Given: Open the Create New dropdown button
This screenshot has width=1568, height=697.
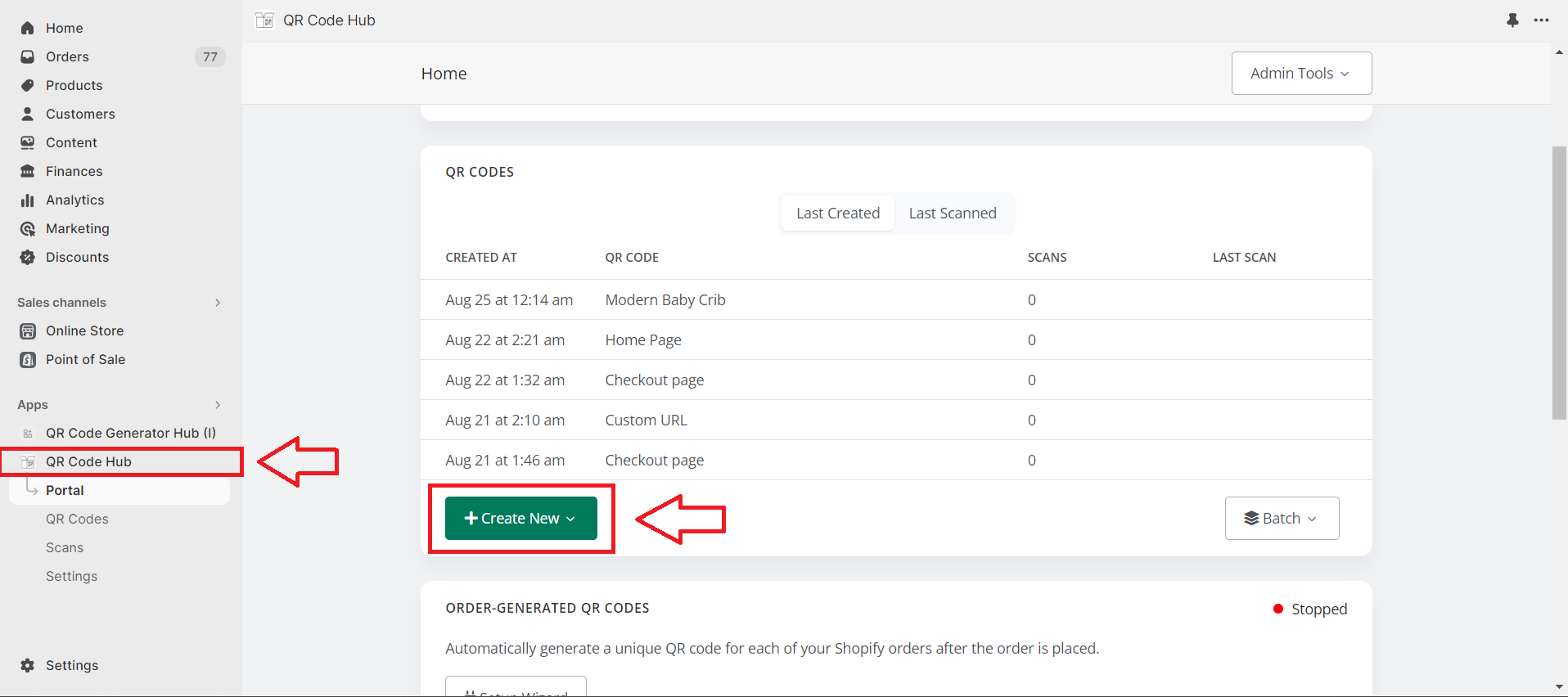Looking at the screenshot, I should tap(521, 519).
